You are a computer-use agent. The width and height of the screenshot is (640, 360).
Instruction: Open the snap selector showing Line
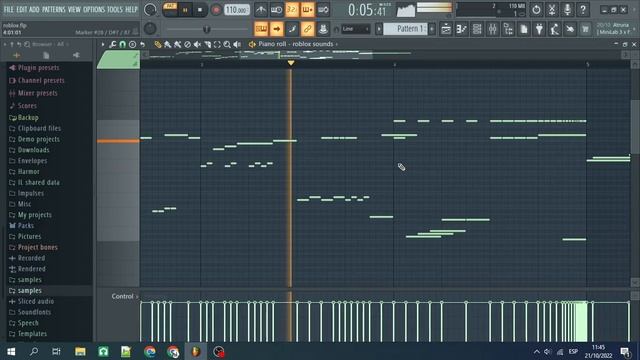tap(356, 29)
